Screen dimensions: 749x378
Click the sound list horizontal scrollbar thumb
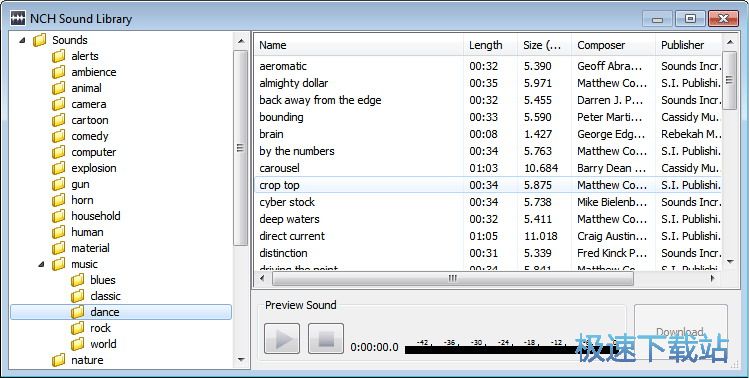453,278
